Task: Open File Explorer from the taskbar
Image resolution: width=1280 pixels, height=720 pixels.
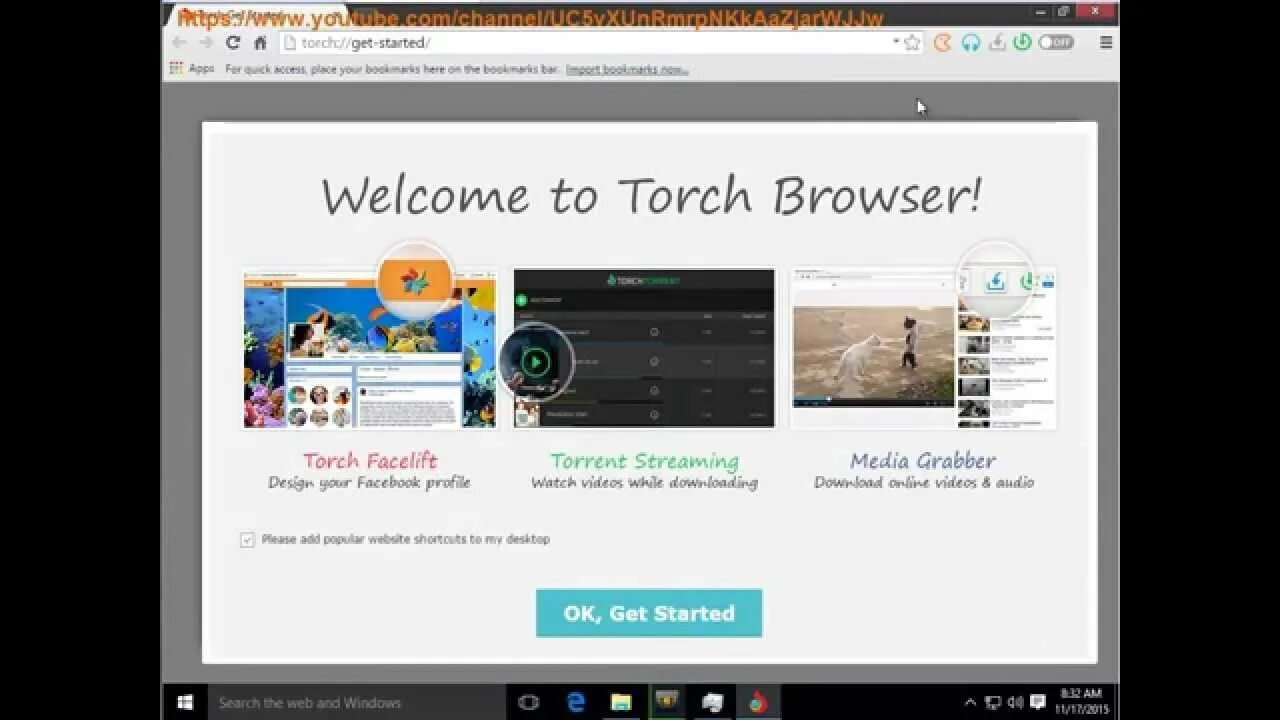Action: pyautogui.click(x=621, y=702)
